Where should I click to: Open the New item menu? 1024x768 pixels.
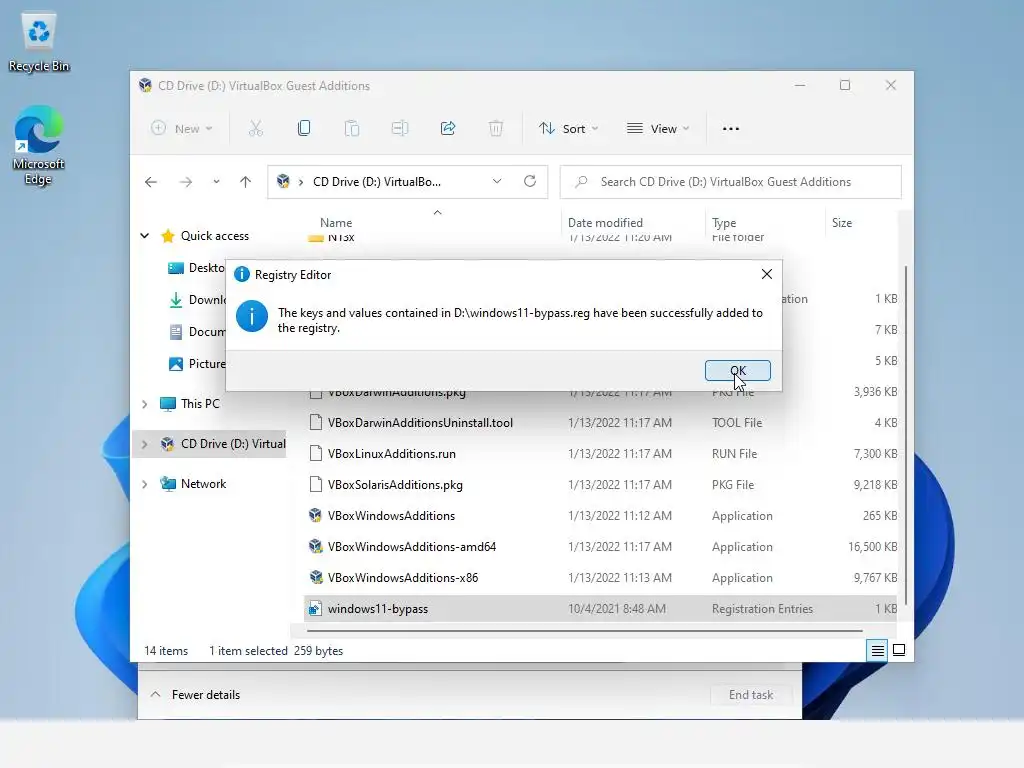pyautogui.click(x=182, y=129)
